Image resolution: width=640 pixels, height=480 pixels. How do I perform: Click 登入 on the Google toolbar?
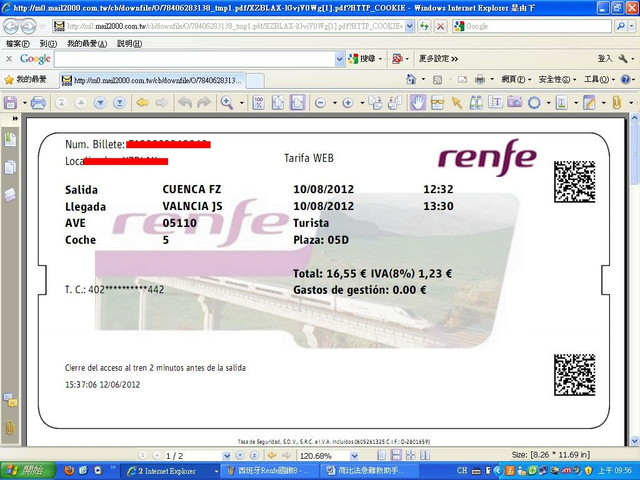click(605, 59)
